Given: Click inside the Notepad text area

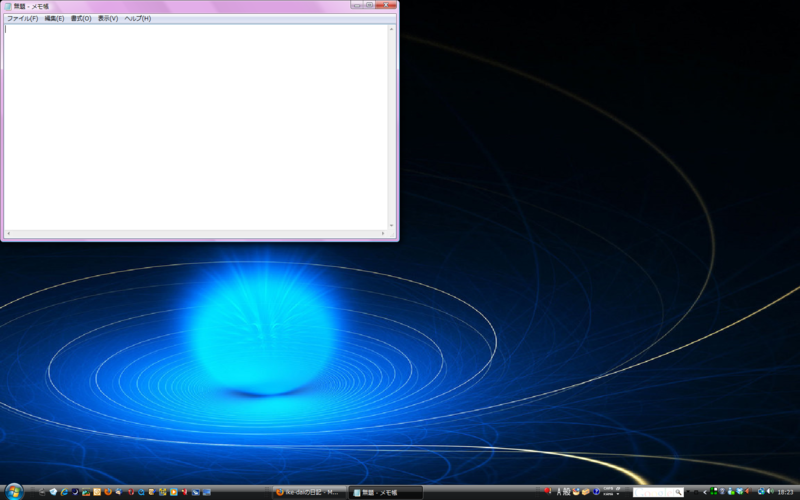Looking at the screenshot, I should point(196,128).
